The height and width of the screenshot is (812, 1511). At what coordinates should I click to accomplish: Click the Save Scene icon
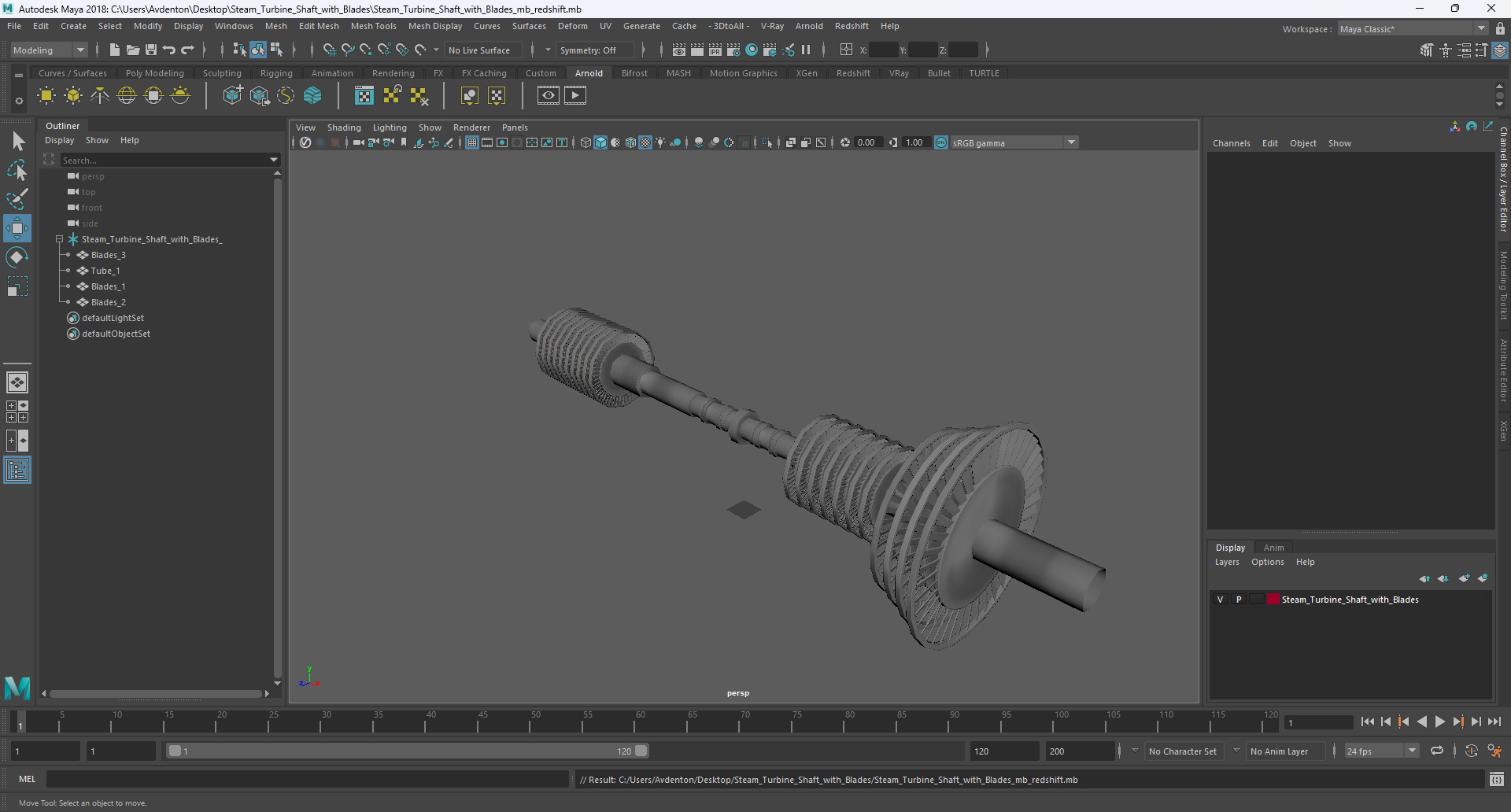(x=151, y=50)
